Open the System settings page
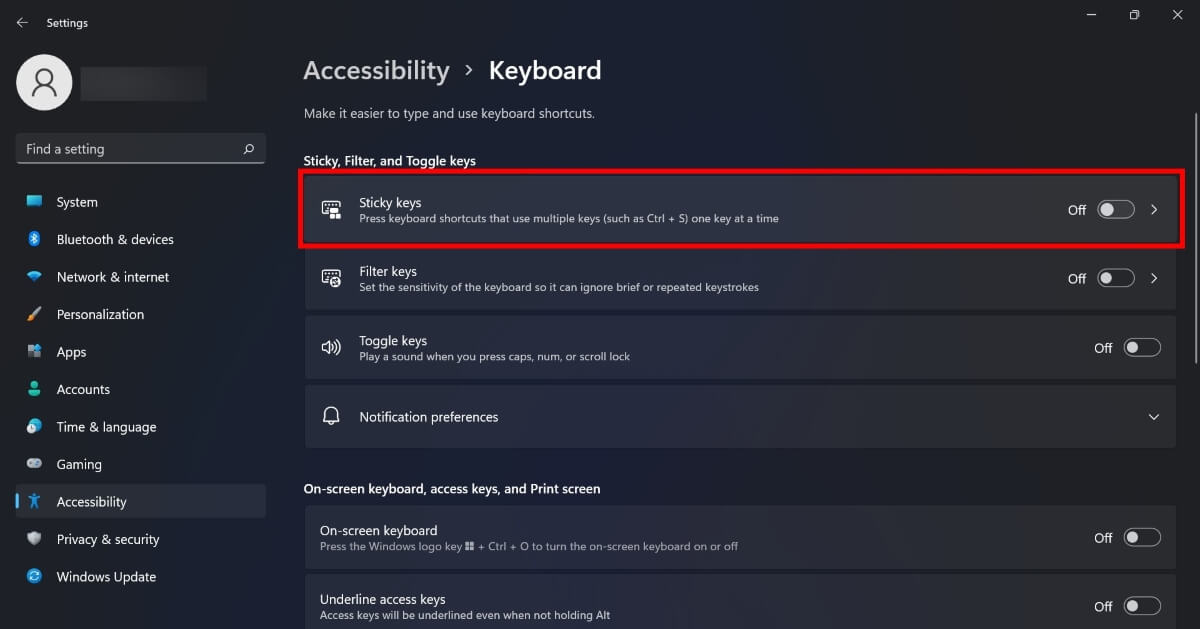 pyautogui.click(x=77, y=202)
